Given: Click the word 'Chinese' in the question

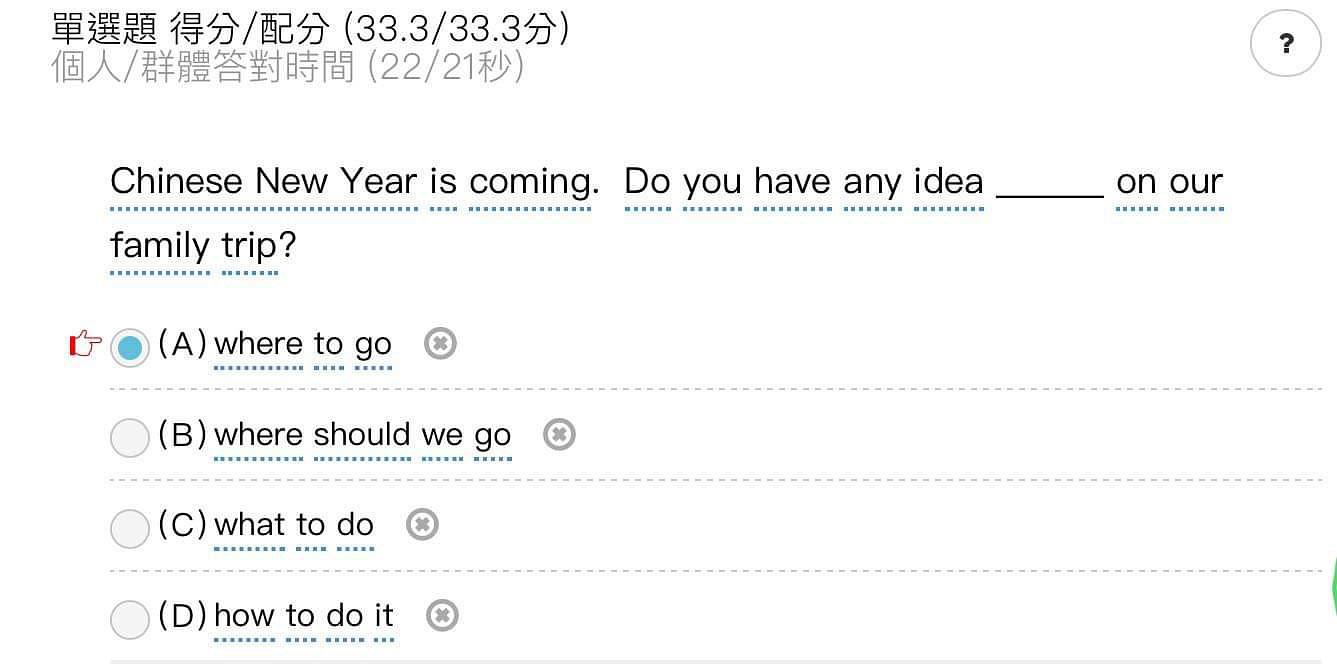Looking at the screenshot, I should [x=177, y=182].
